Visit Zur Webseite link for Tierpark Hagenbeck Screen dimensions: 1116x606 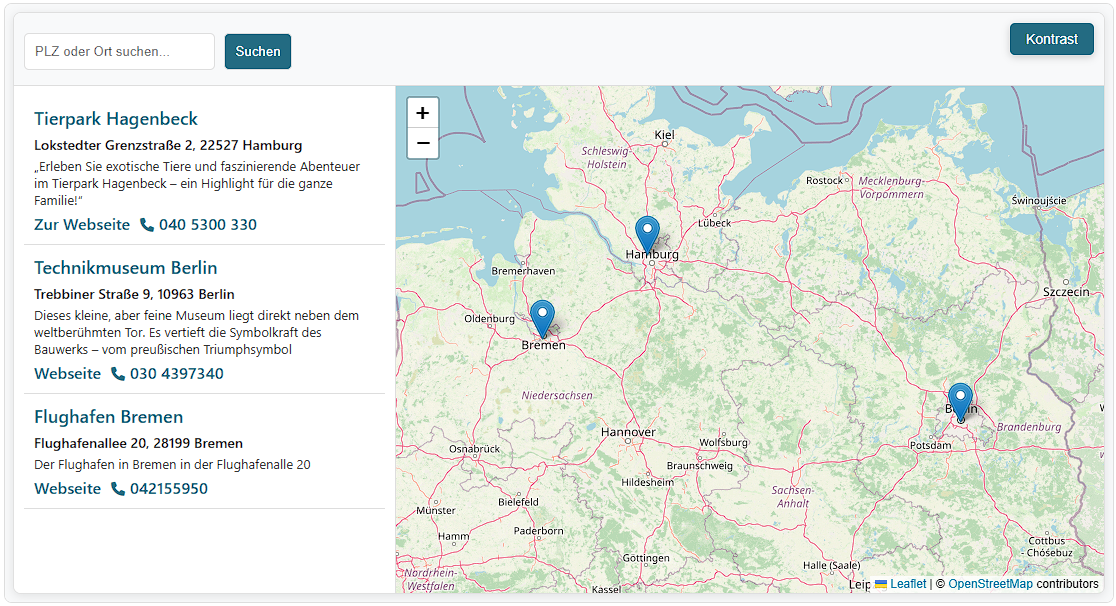tap(82, 225)
